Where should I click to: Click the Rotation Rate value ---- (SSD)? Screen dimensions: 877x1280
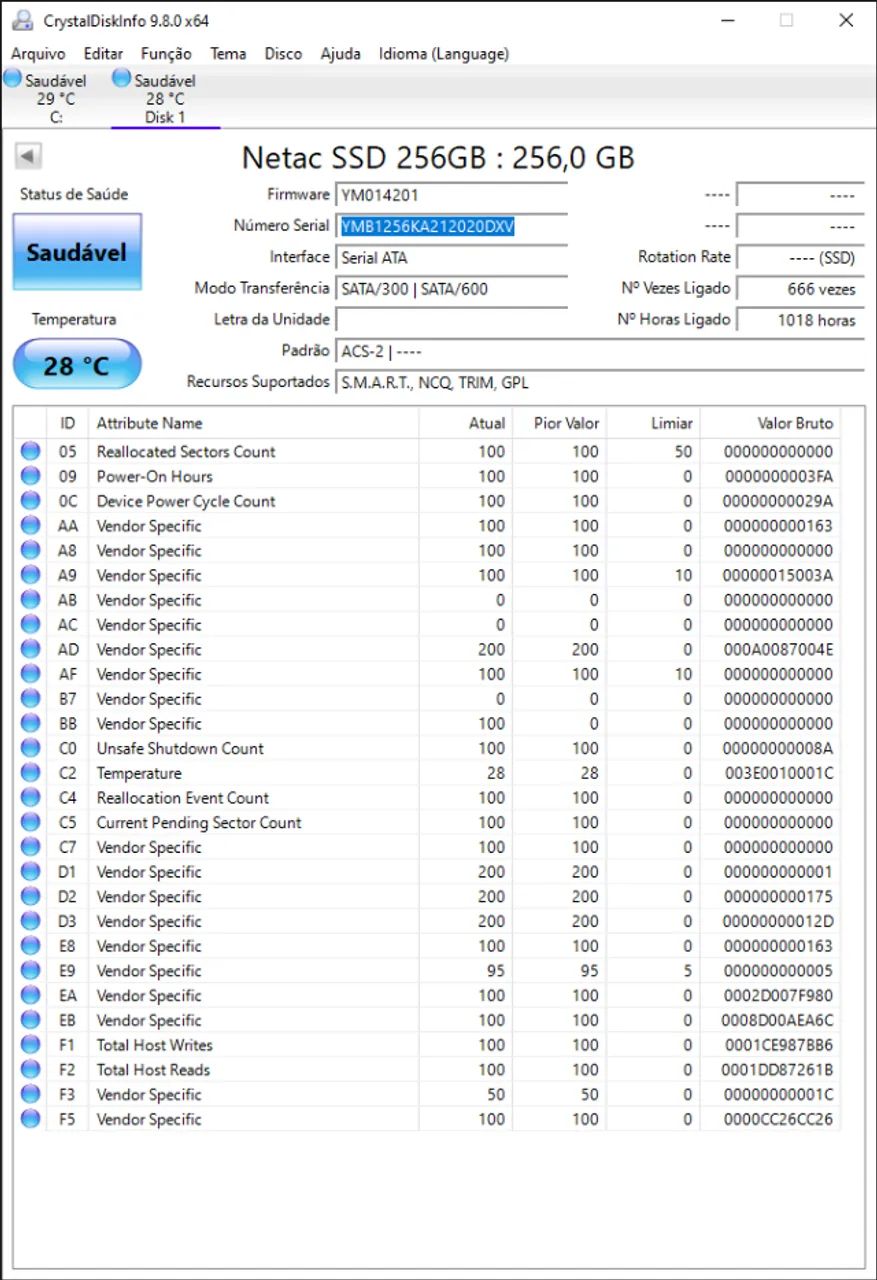pyautogui.click(x=800, y=258)
